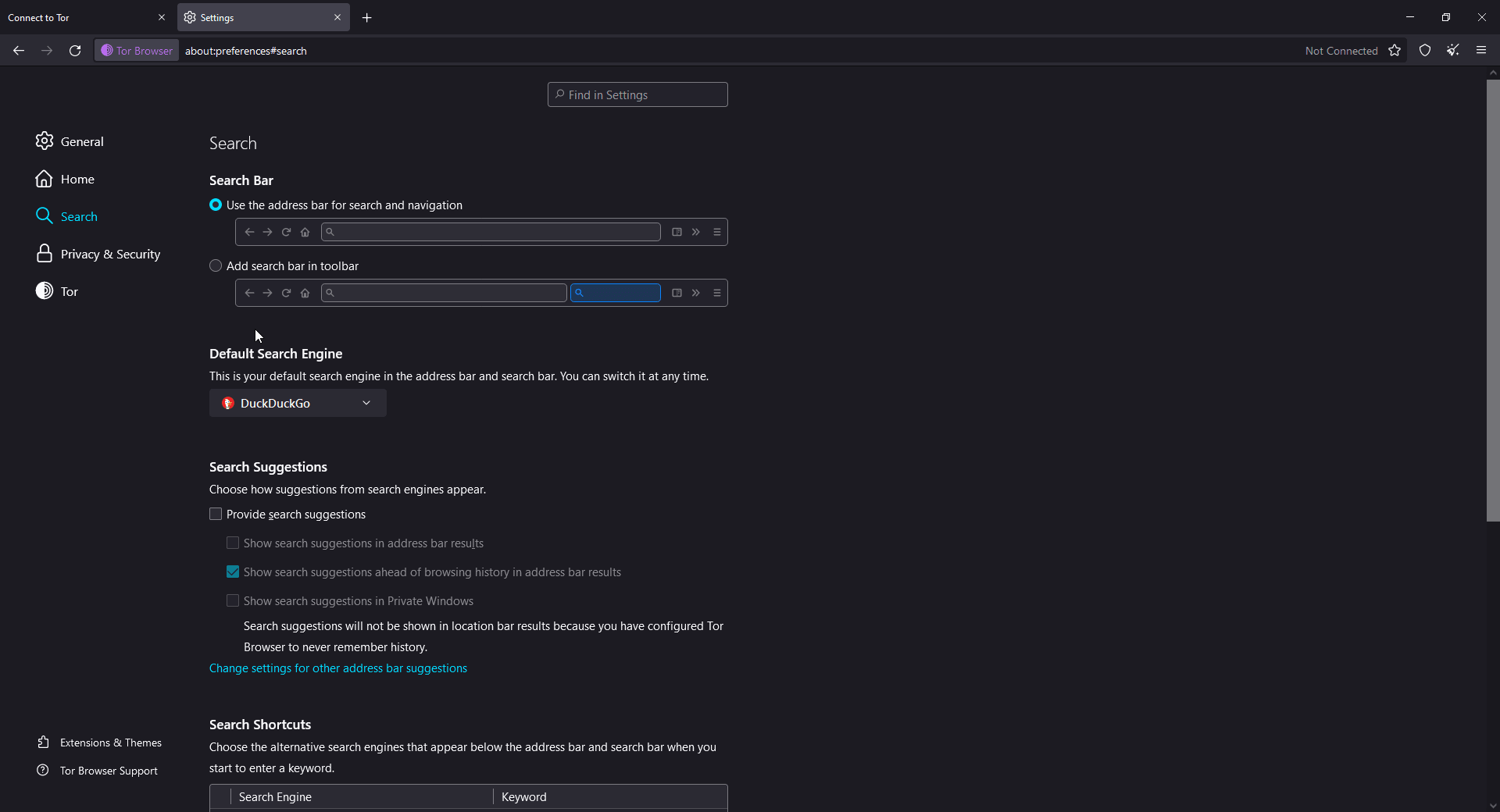Reload the current page
The height and width of the screenshot is (812, 1500).
tap(75, 51)
